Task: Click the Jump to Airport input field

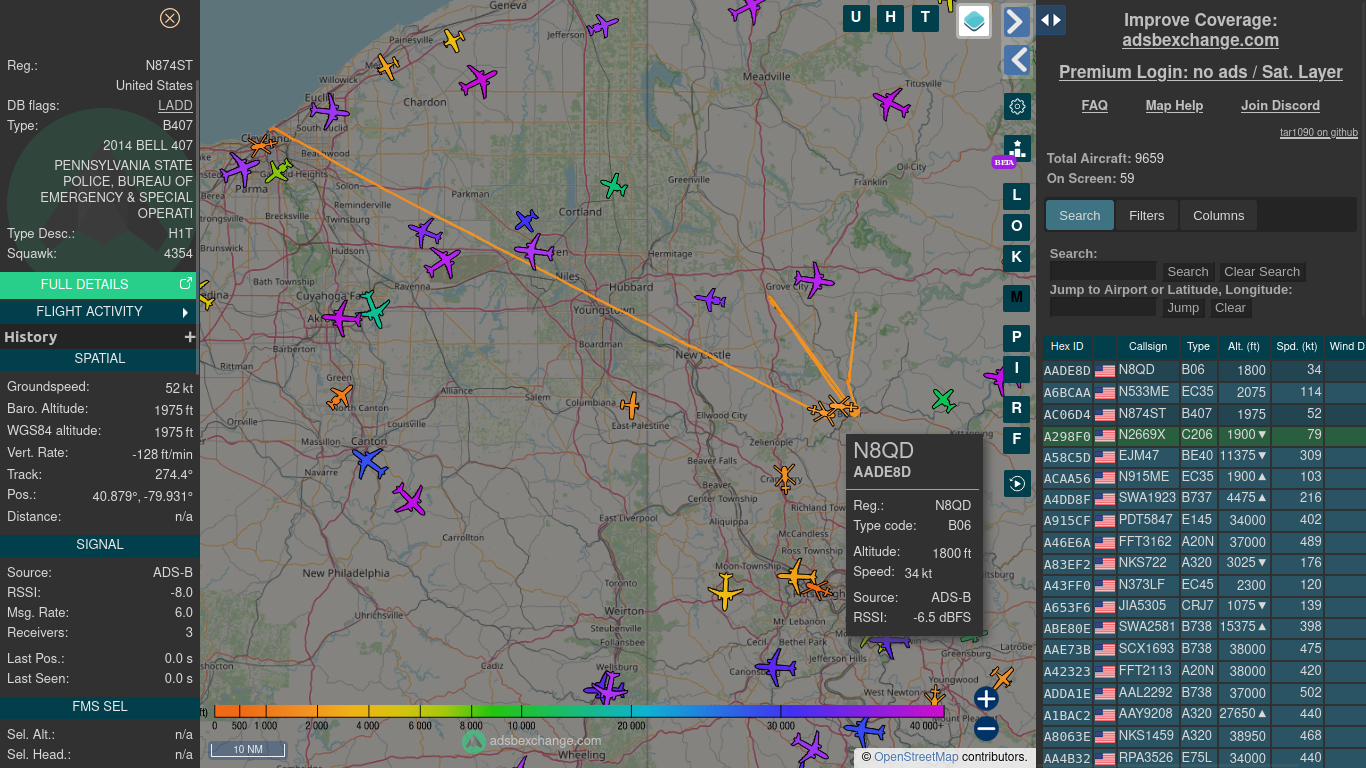Action: 1103,307
